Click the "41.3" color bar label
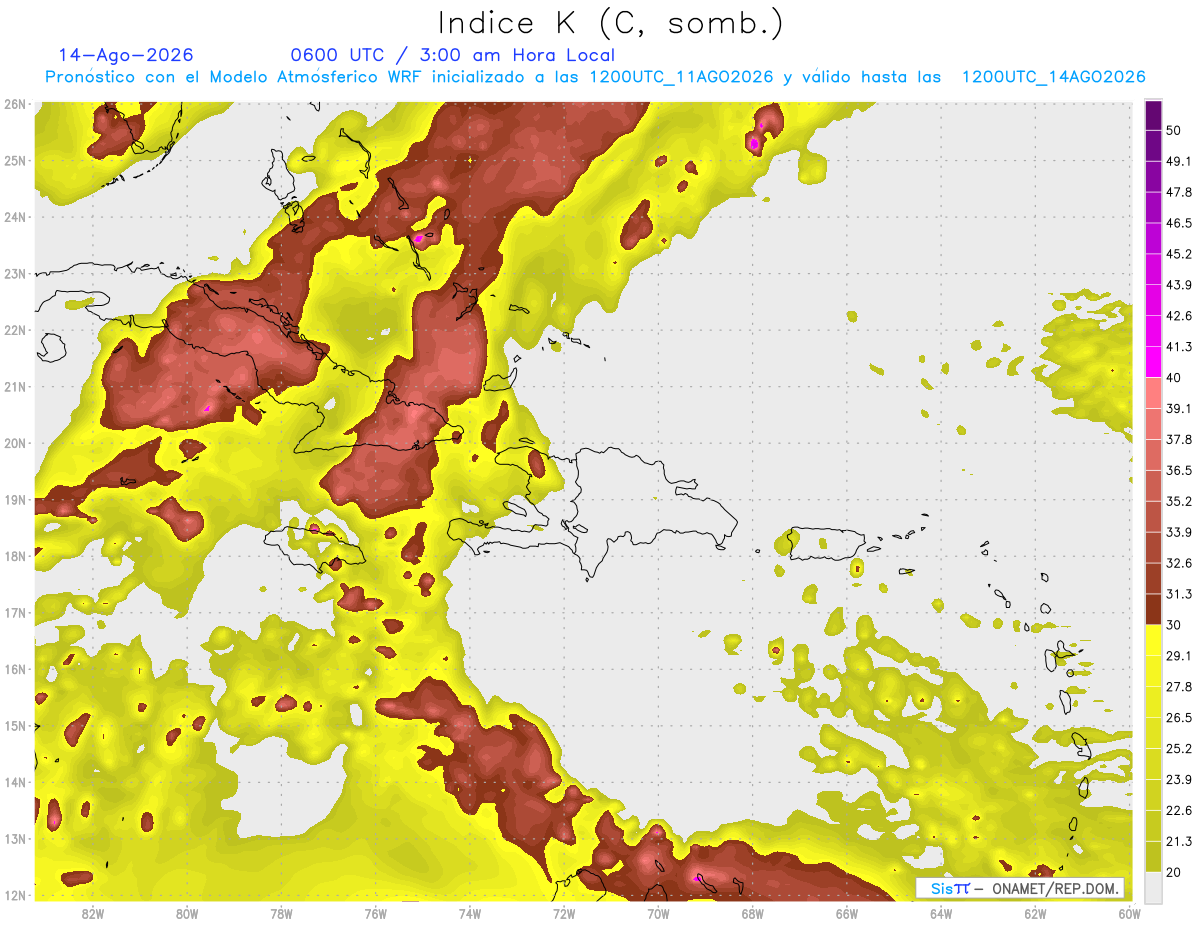 coord(1178,347)
